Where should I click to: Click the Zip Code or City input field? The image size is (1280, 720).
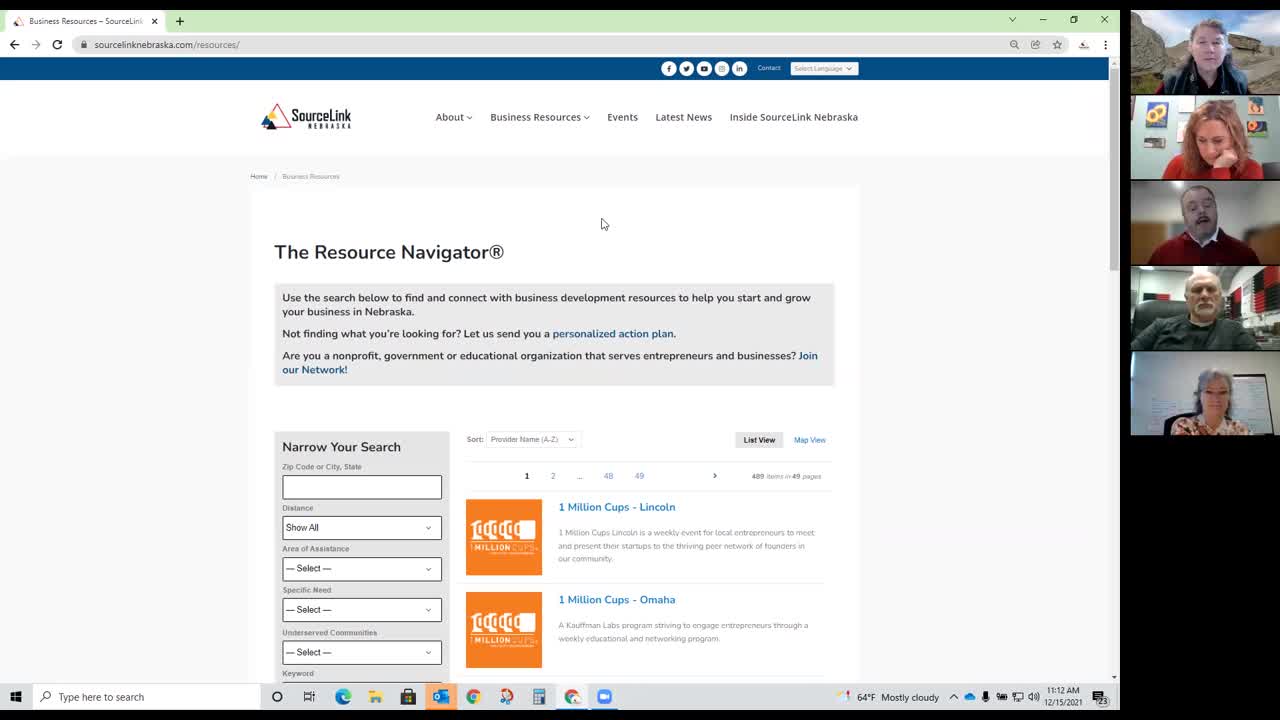[362, 487]
